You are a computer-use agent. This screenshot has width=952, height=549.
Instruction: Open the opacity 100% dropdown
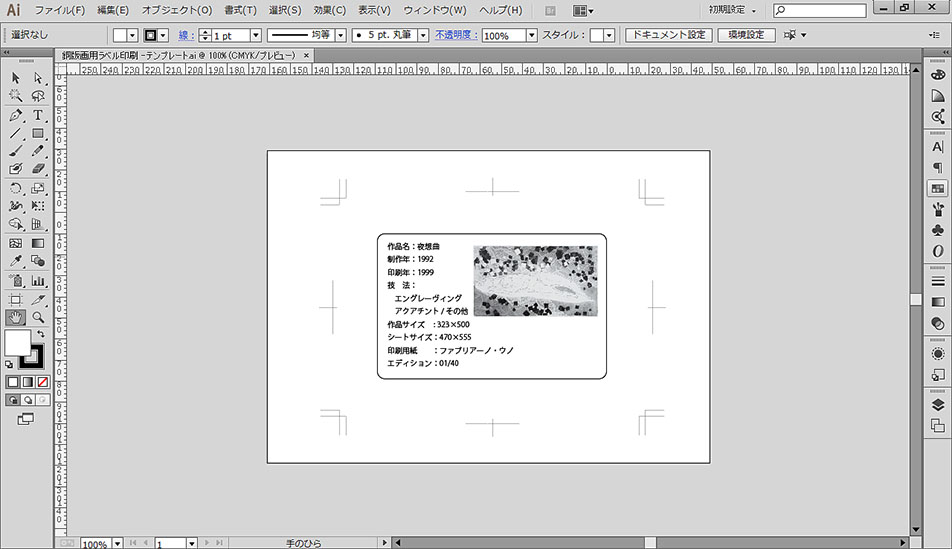(x=531, y=35)
